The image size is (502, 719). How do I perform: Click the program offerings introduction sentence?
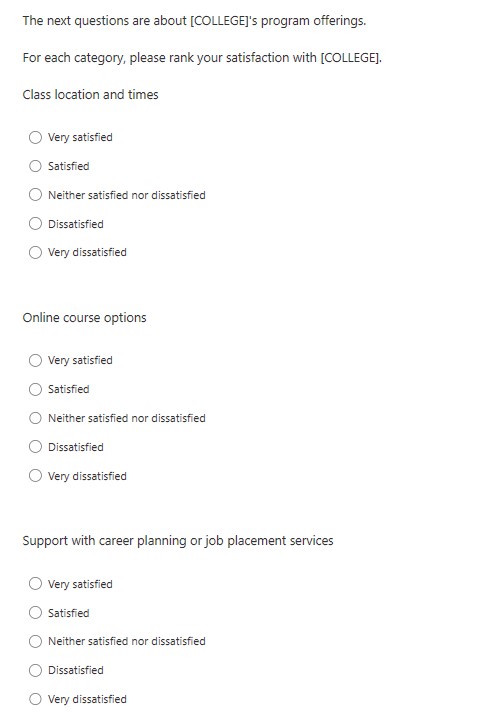[x=194, y=21]
